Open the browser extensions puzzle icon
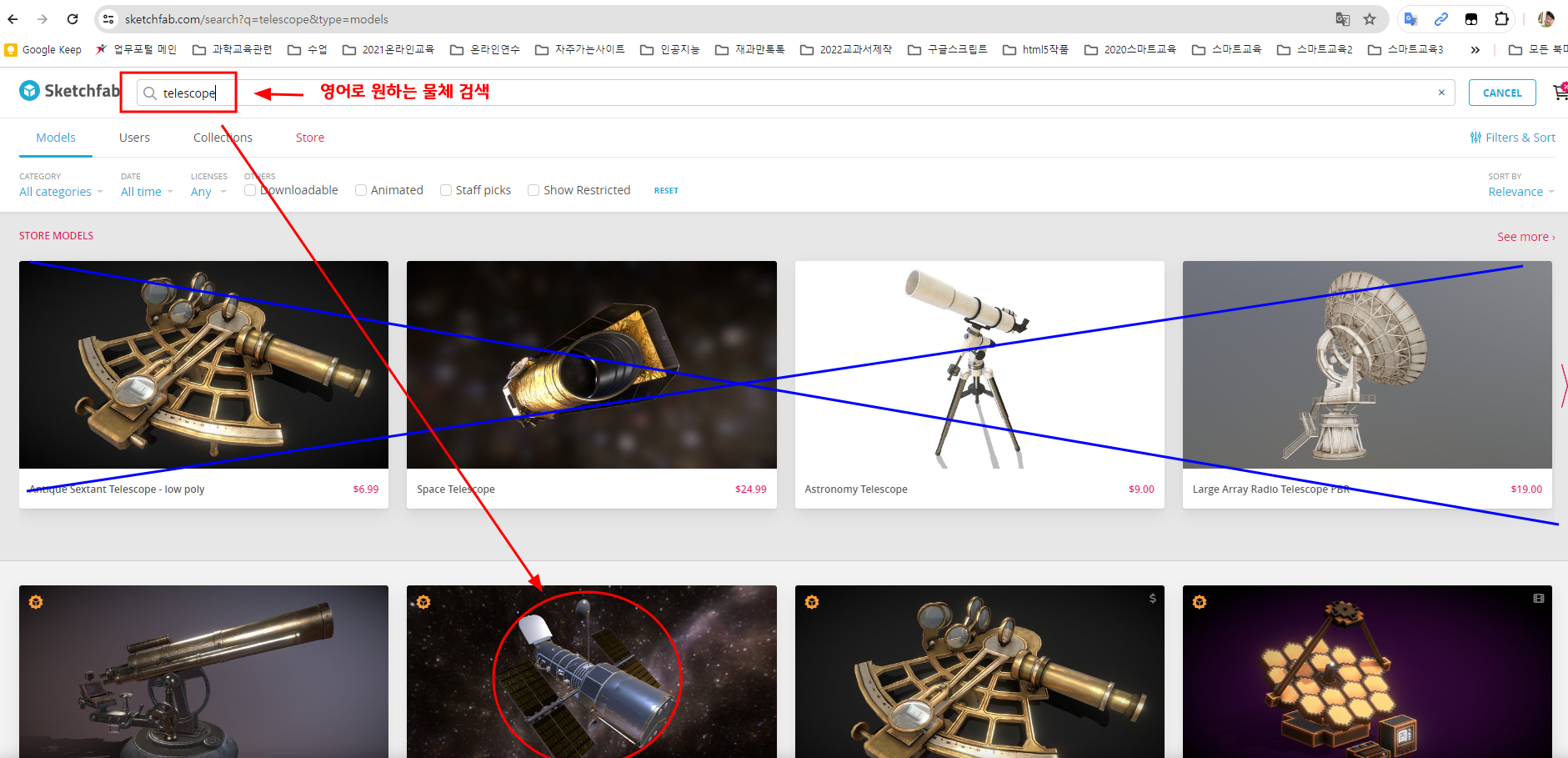The height and width of the screenshot is (758, 1568). [1501, 19]
